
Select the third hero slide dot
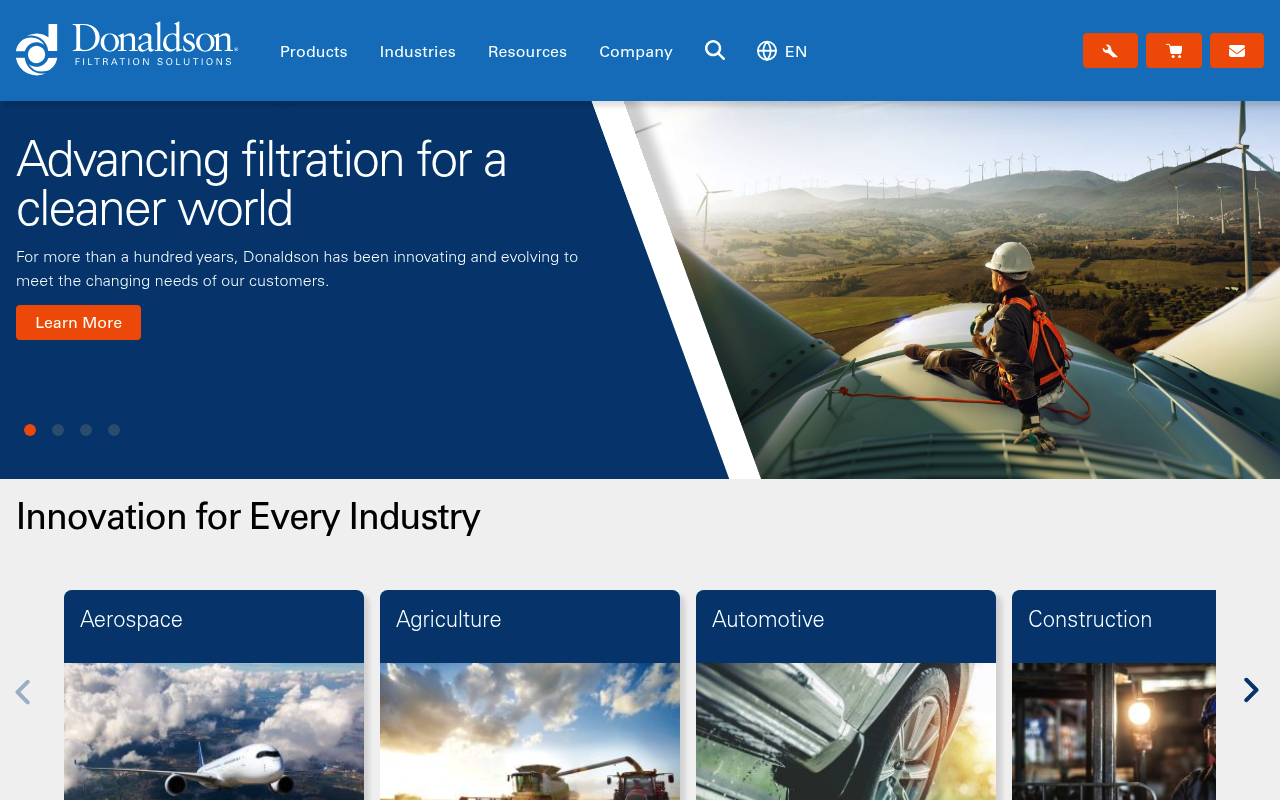pyautogui.click(x=86, y=430)
